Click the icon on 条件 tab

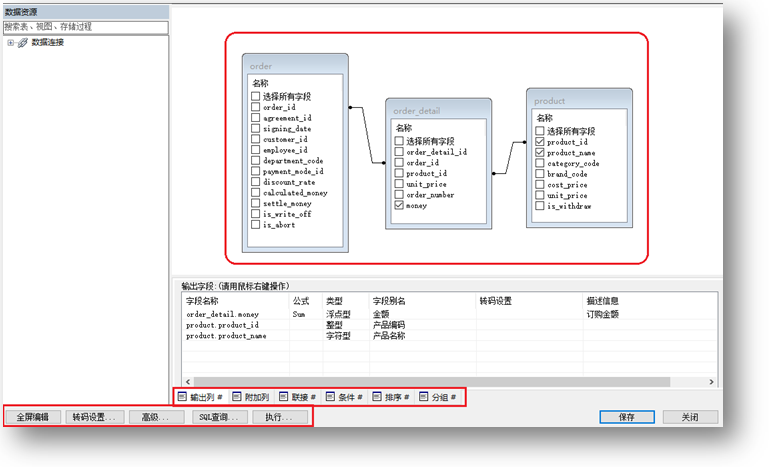tap(330, 397)
